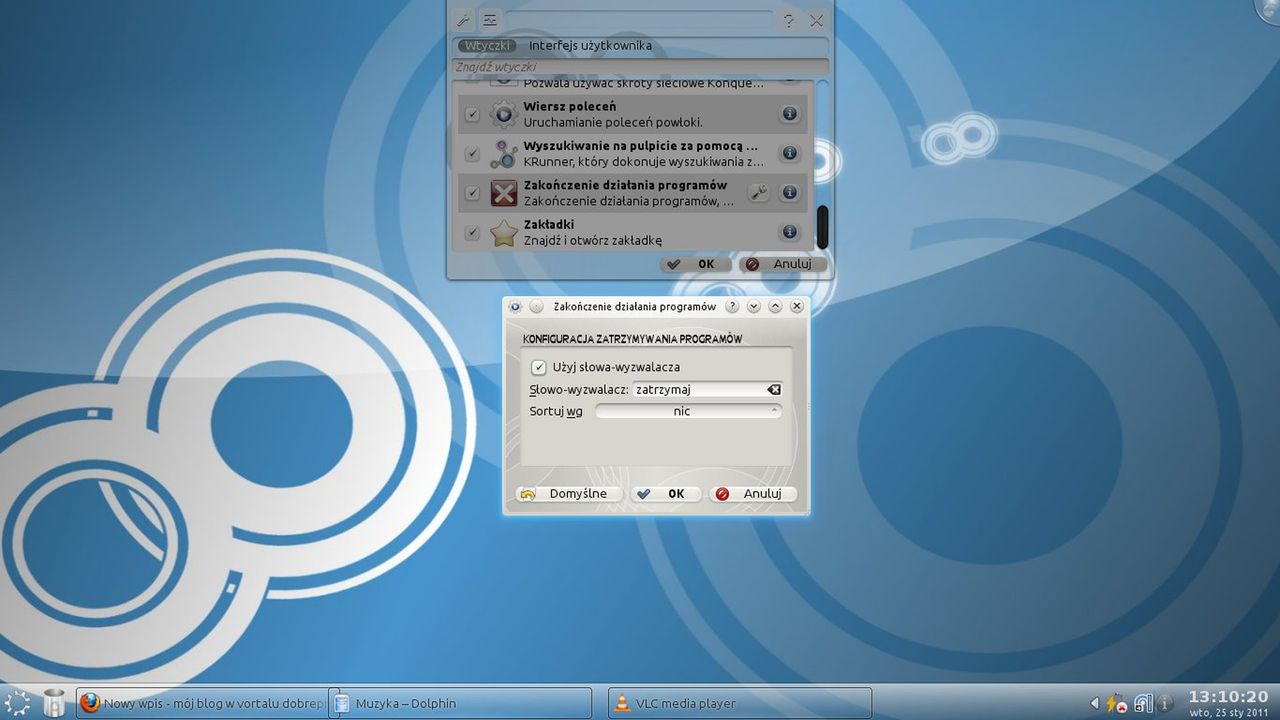
Task: Click OK in the KRunner plugins window
Action: coord(695,264)
